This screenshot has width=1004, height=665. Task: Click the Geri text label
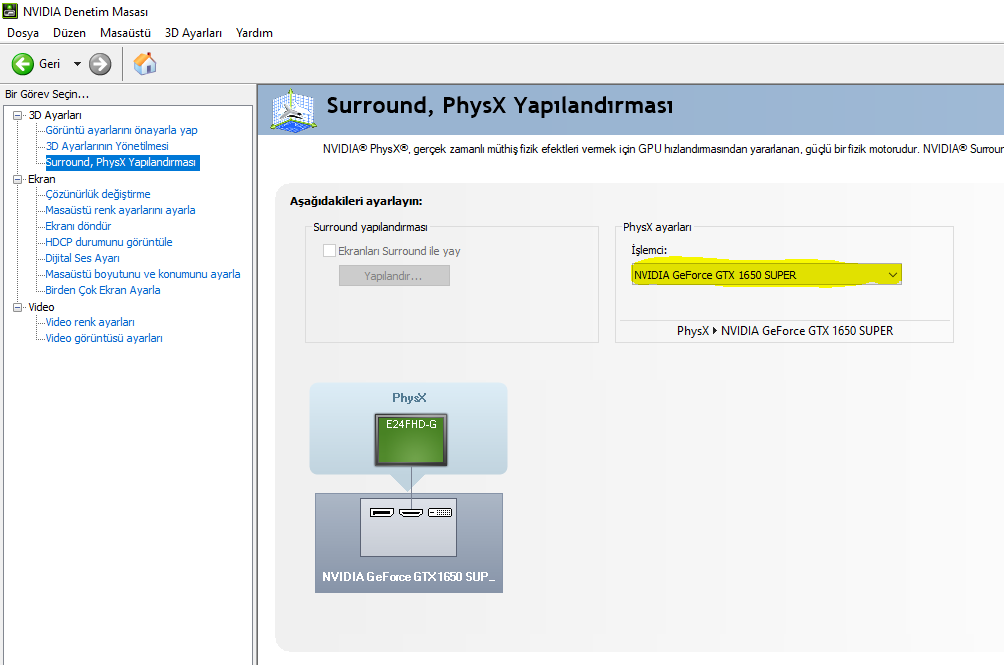tap(49, 64)
